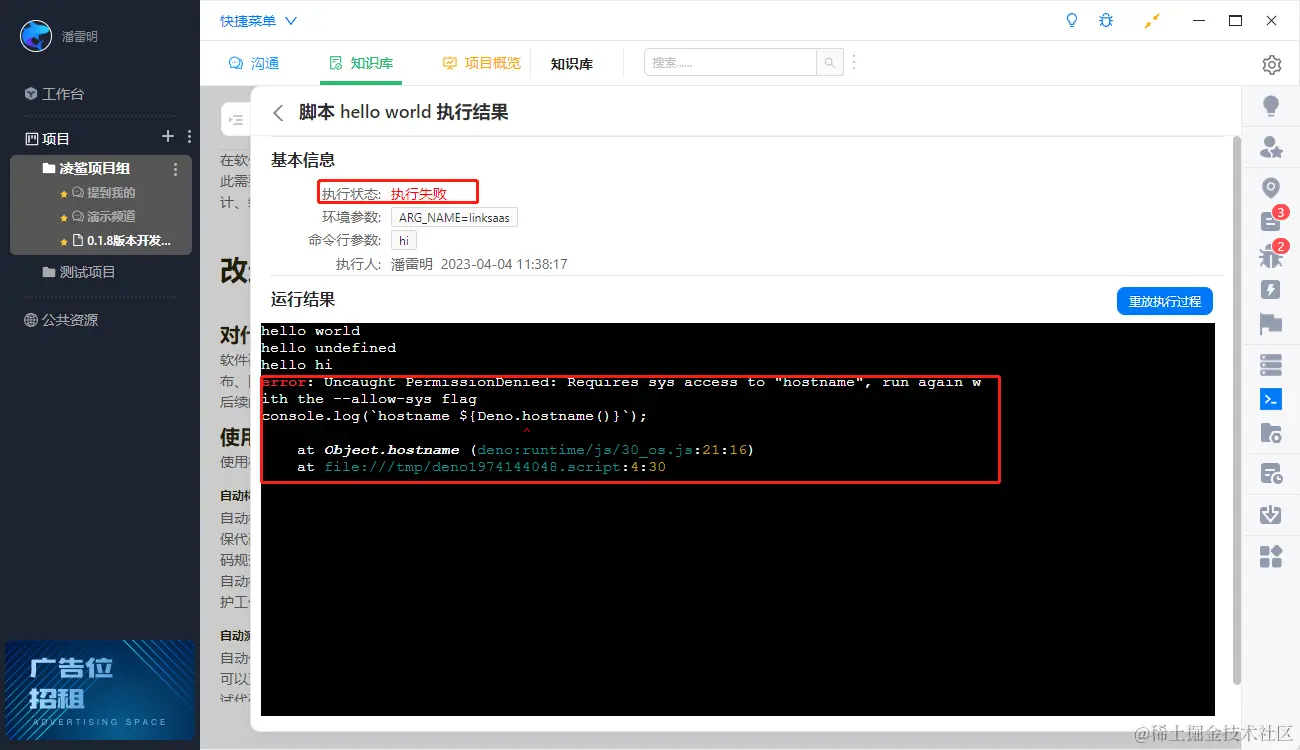Open the folder settings icon in the sidebar
This screenshot has width=1300, height=750.
tap(1271, 433)
